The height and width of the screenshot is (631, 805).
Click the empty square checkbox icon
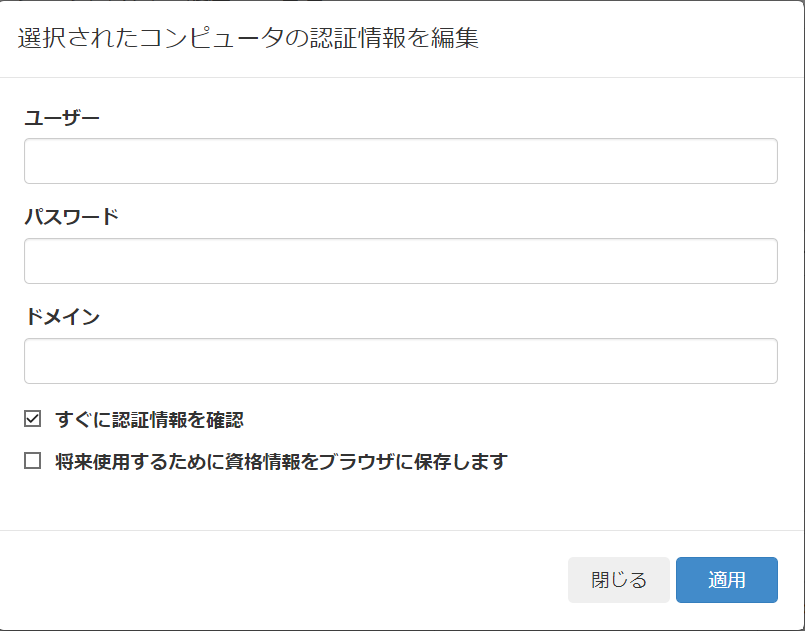tap(32, 461)
